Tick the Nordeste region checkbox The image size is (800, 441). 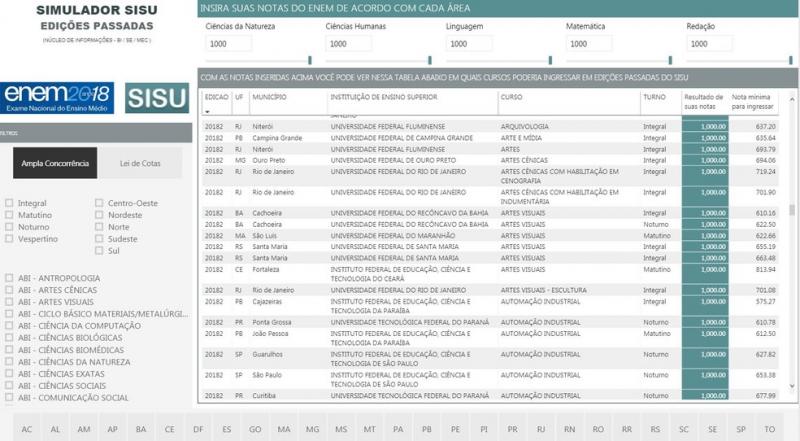click(x=99, y=215)
